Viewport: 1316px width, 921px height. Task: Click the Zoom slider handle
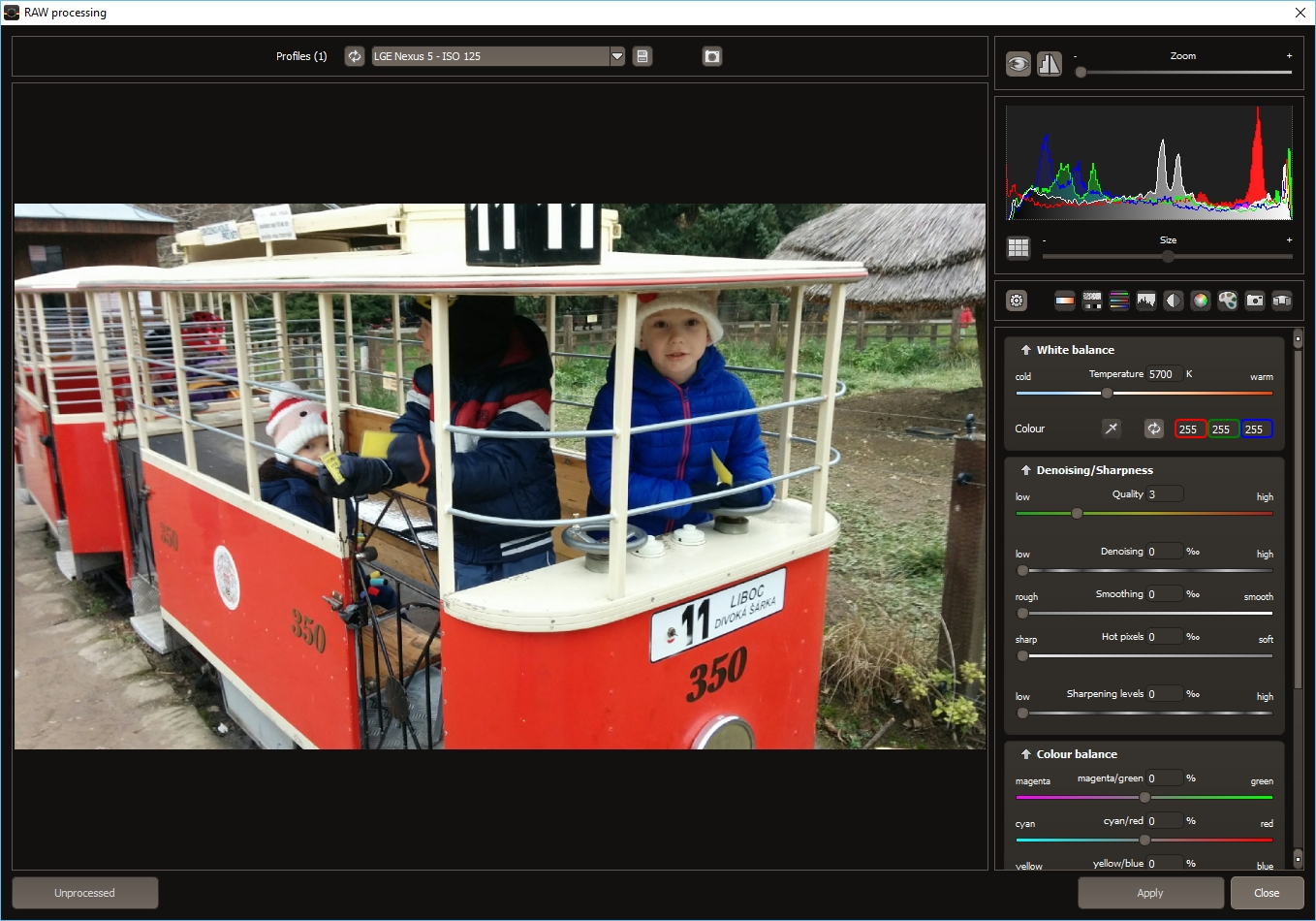tap(1081, 72)
